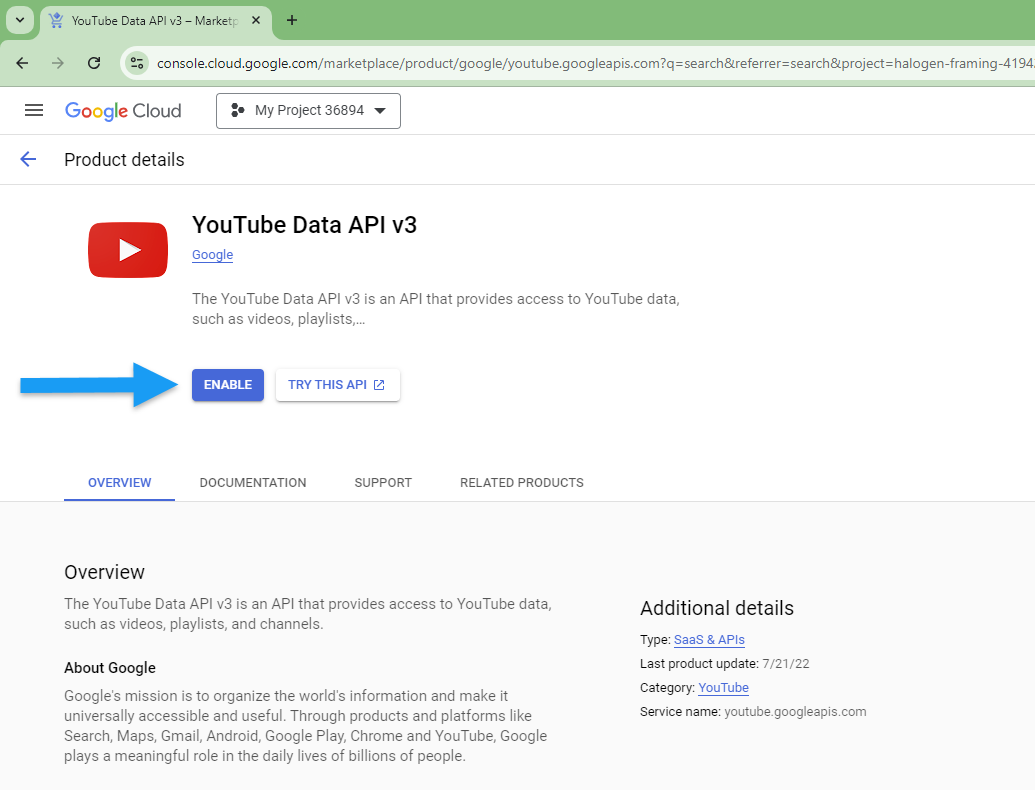Open the YouTube category link

(723, 688)
